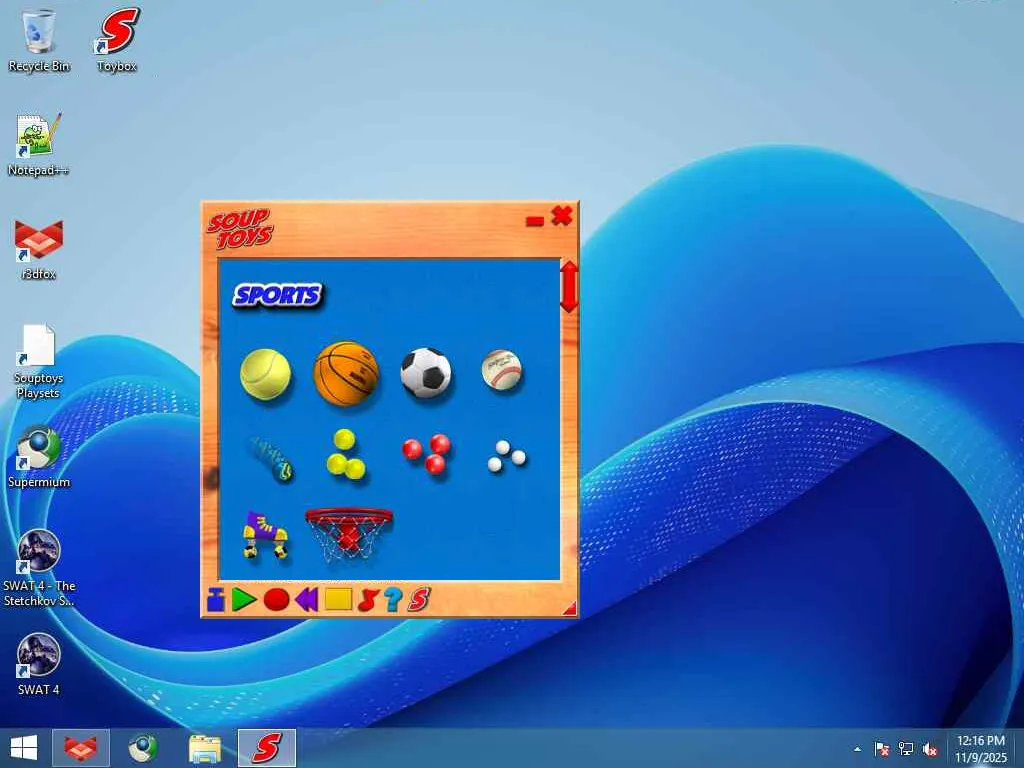1024x768 pixels.
Task: Select SWAT 4 - The Stetchkov shortcut
Action: (x=39, y=568)
